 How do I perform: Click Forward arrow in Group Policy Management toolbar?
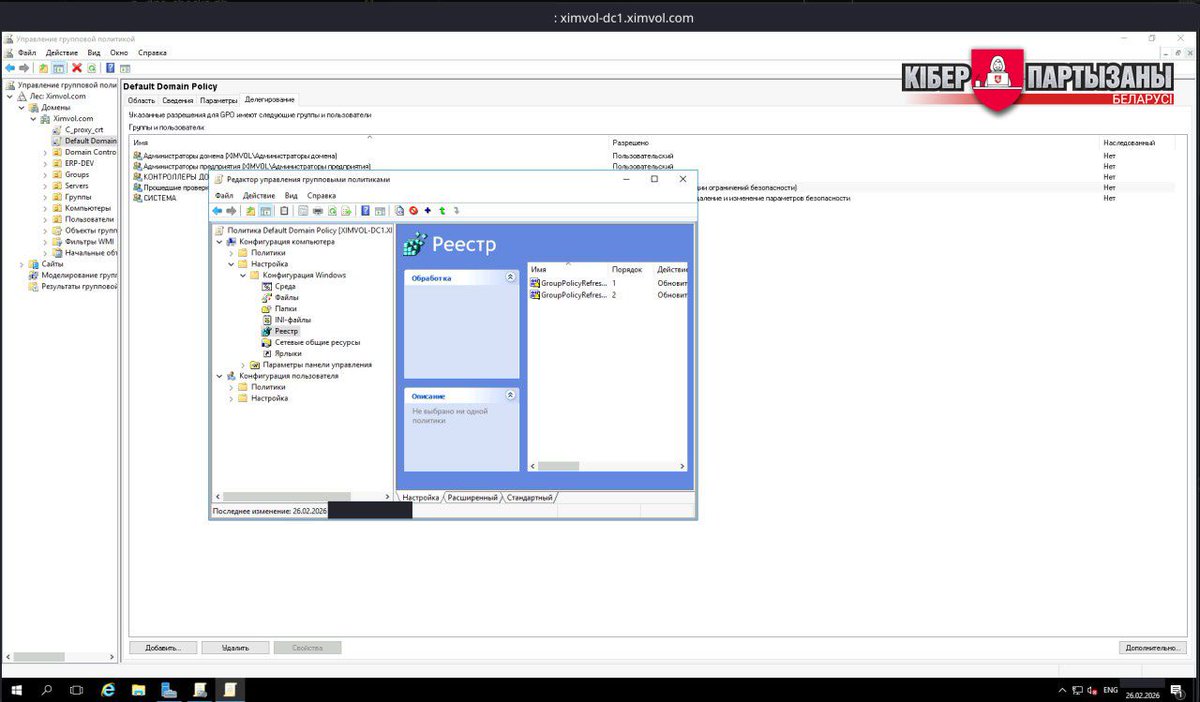coord(24,68)
